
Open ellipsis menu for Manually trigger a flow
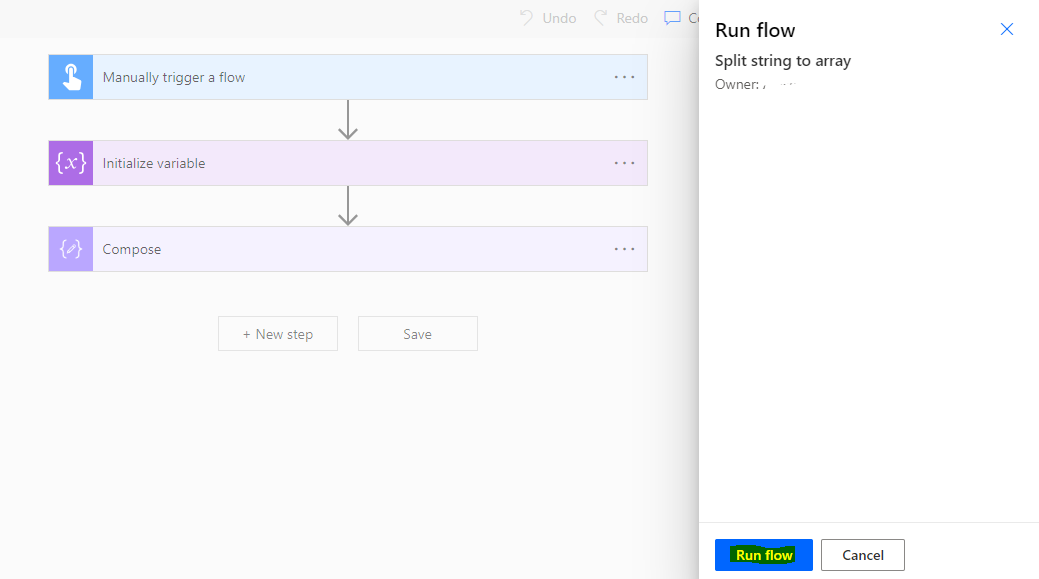[x=624, y=78]
